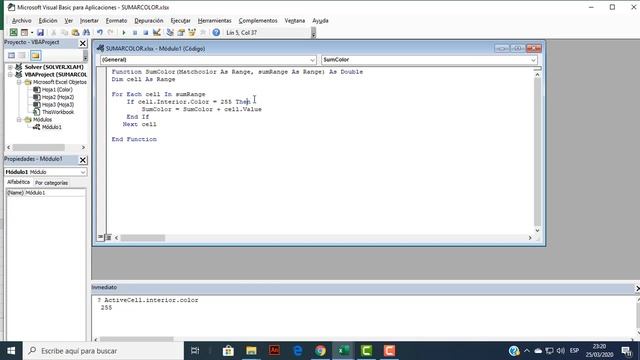This screenshot has height=360, width=640.
Task: Run the macro with the play icon
Action: pyautogui.click(x=124, y=33)
